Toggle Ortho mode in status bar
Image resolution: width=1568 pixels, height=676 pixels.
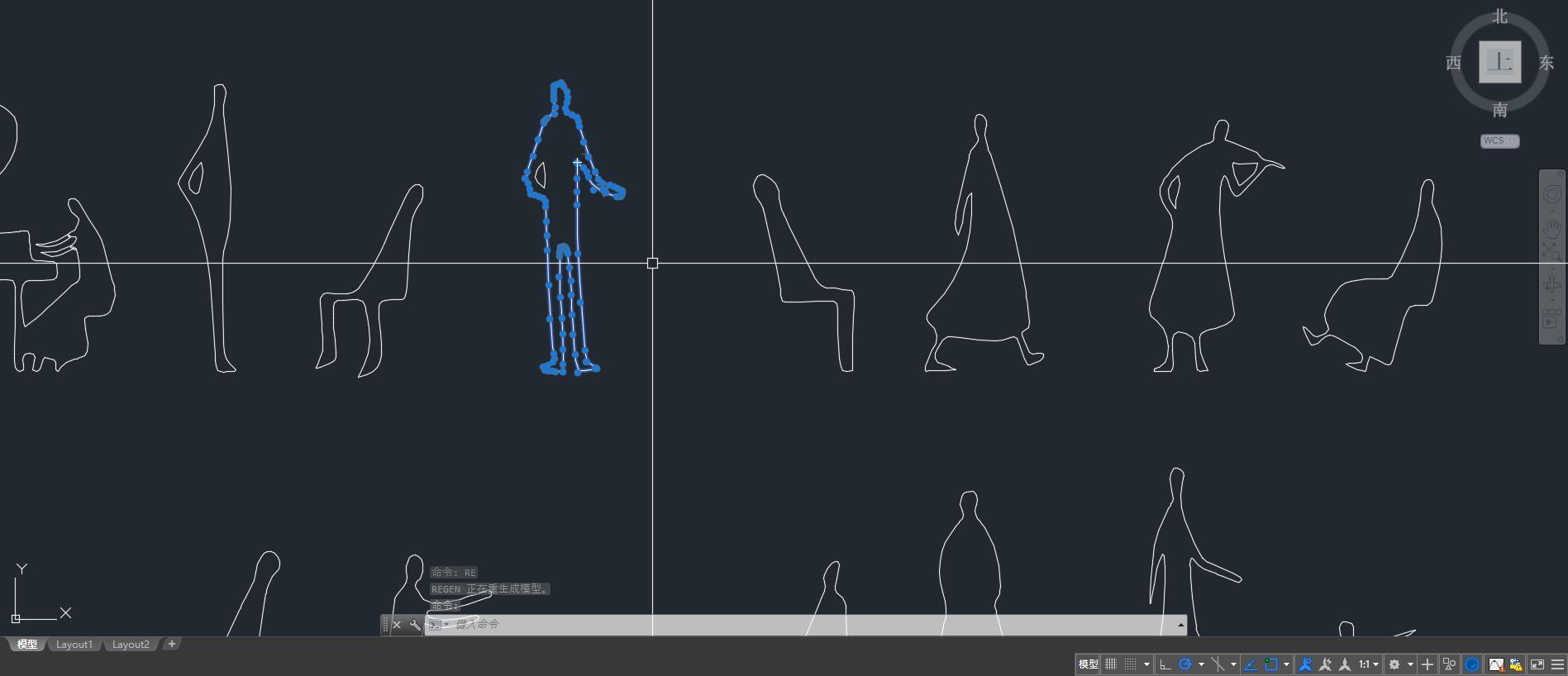pos(1165,664)
